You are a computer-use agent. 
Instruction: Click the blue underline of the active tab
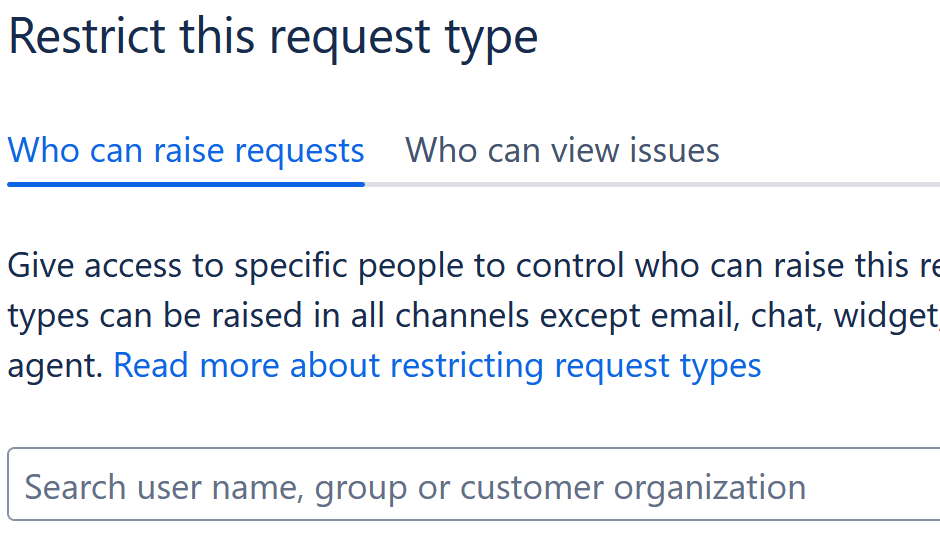(186, 184)
